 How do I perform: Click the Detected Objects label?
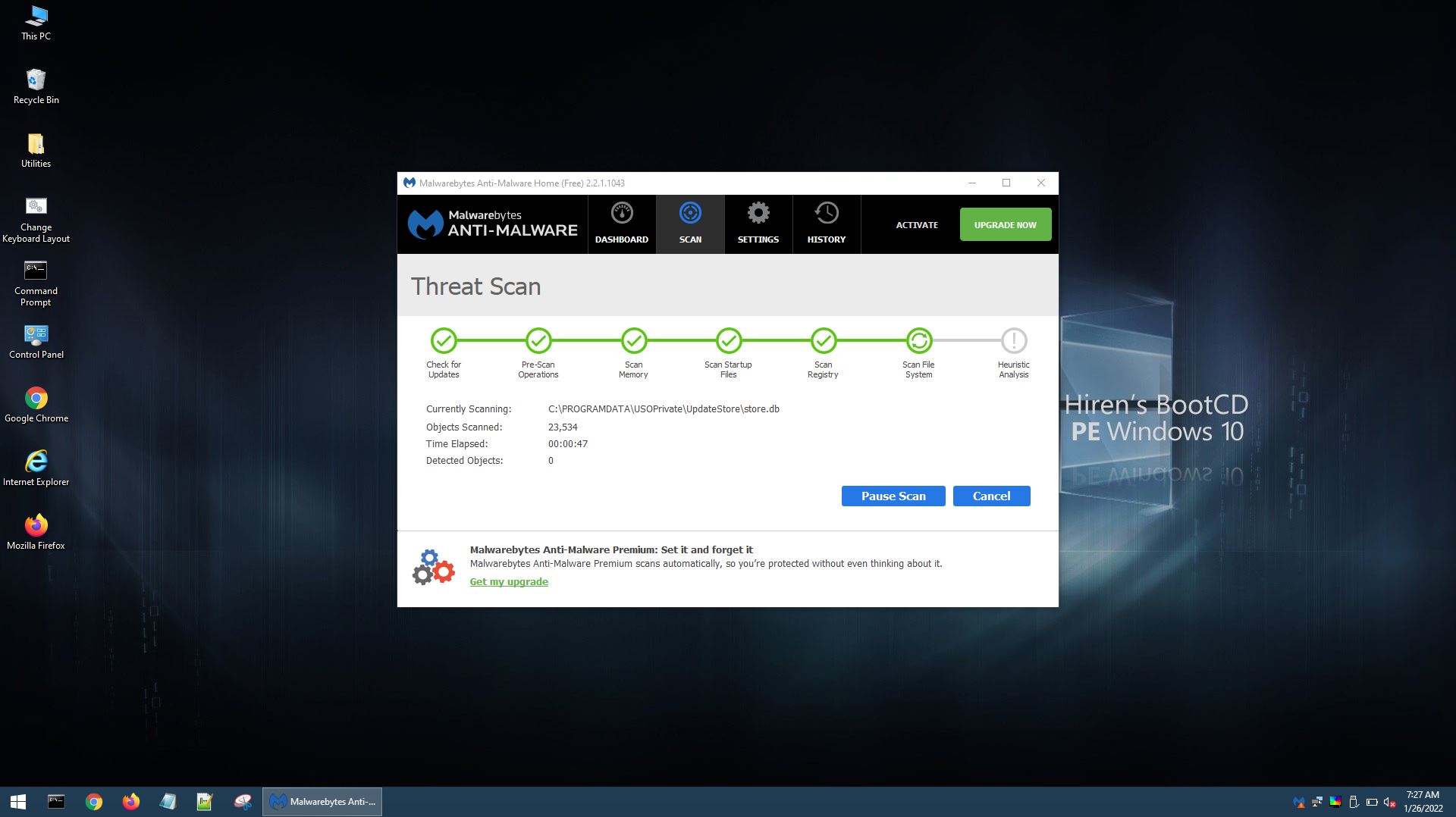(464, 461)
